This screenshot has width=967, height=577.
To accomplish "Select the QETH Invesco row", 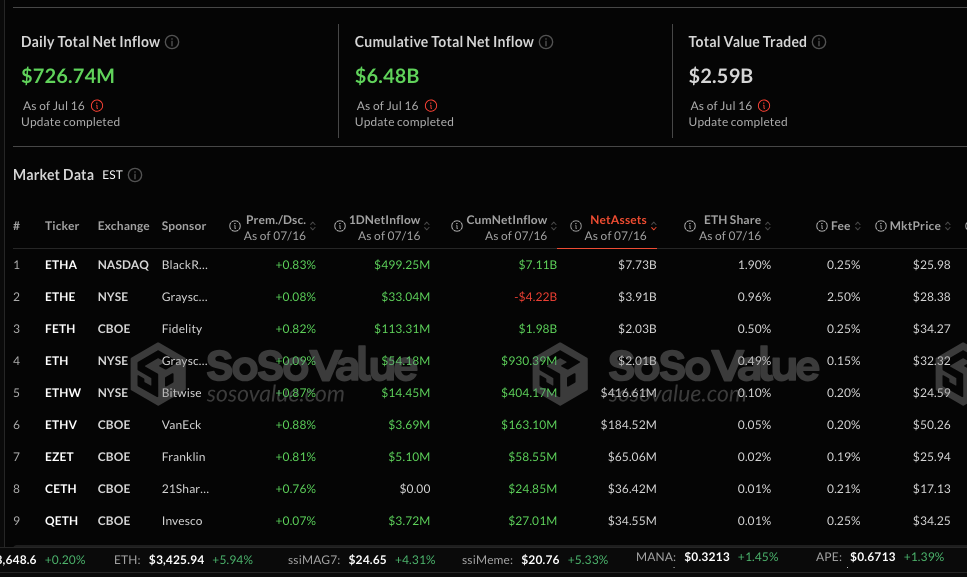I will [x=60, y=521].
